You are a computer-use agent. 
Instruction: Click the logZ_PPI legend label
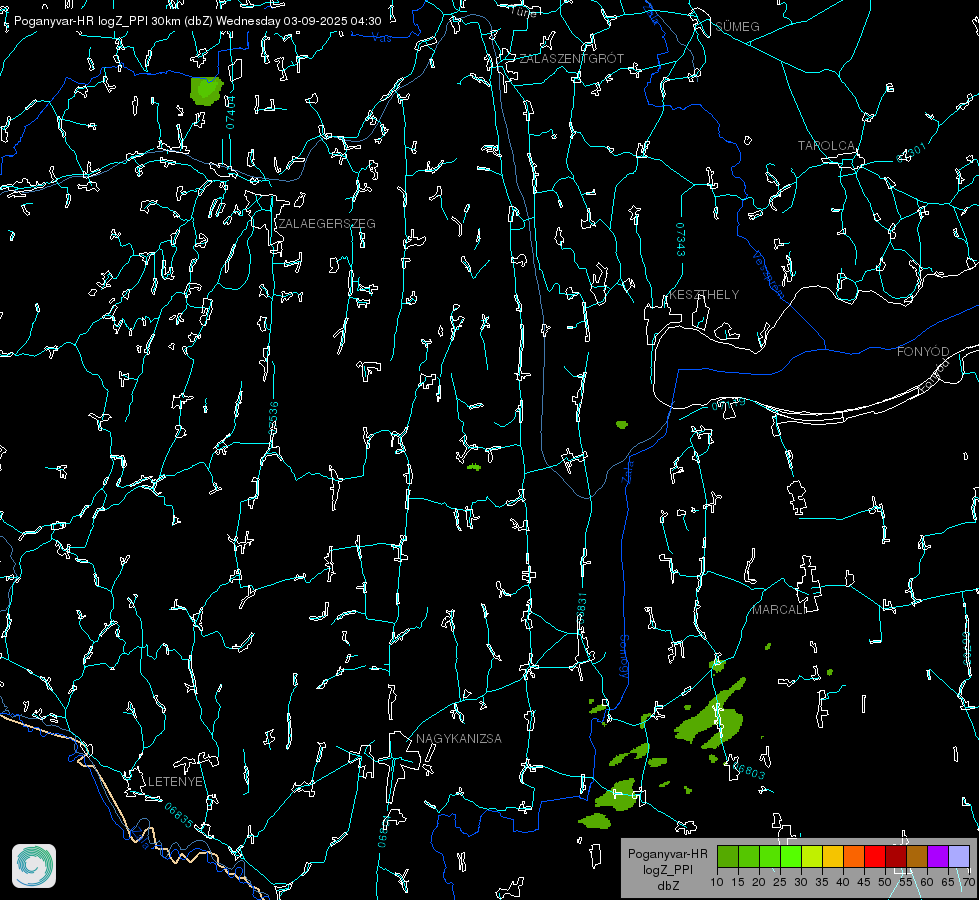coord(667,869)
